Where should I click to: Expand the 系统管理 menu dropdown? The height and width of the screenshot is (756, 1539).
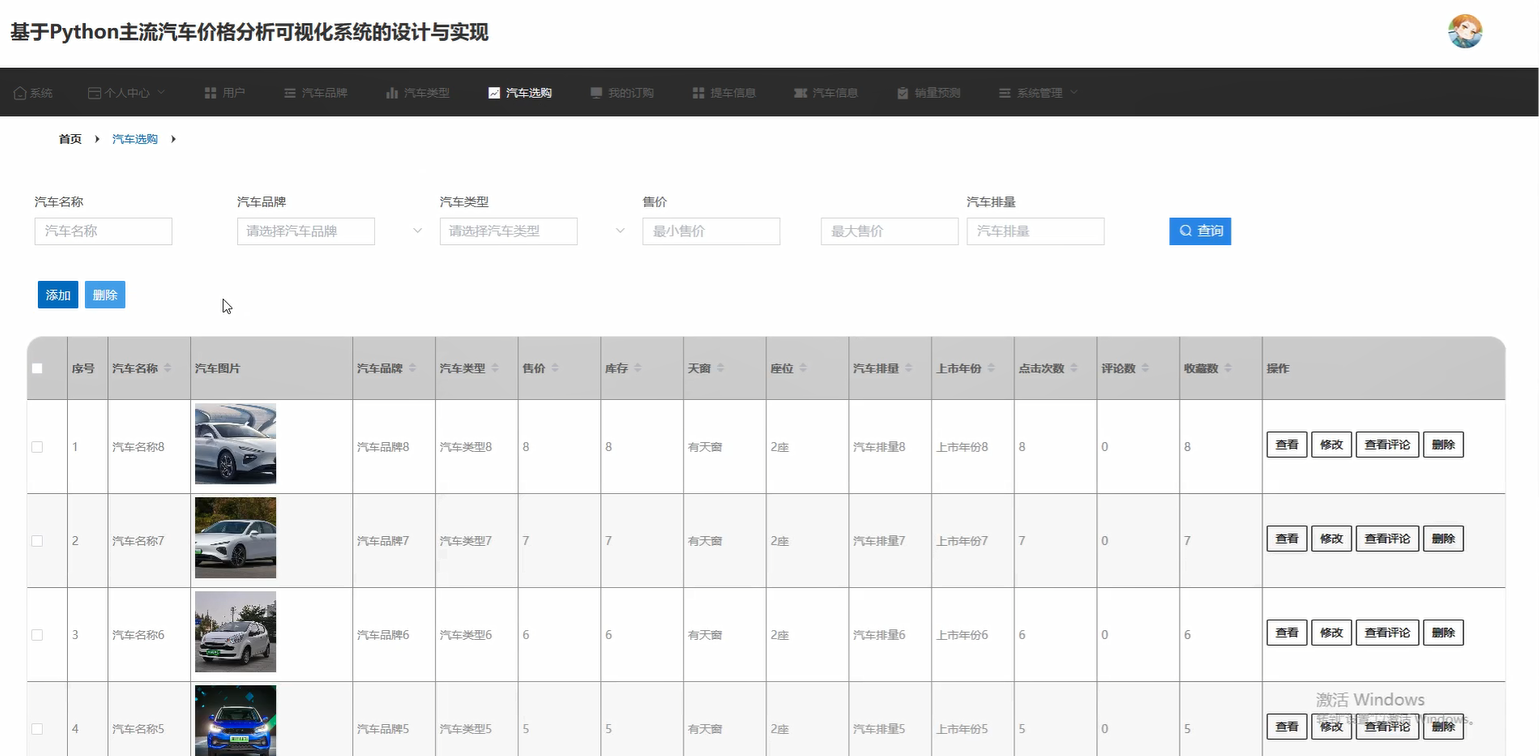tap(1039, 93)
